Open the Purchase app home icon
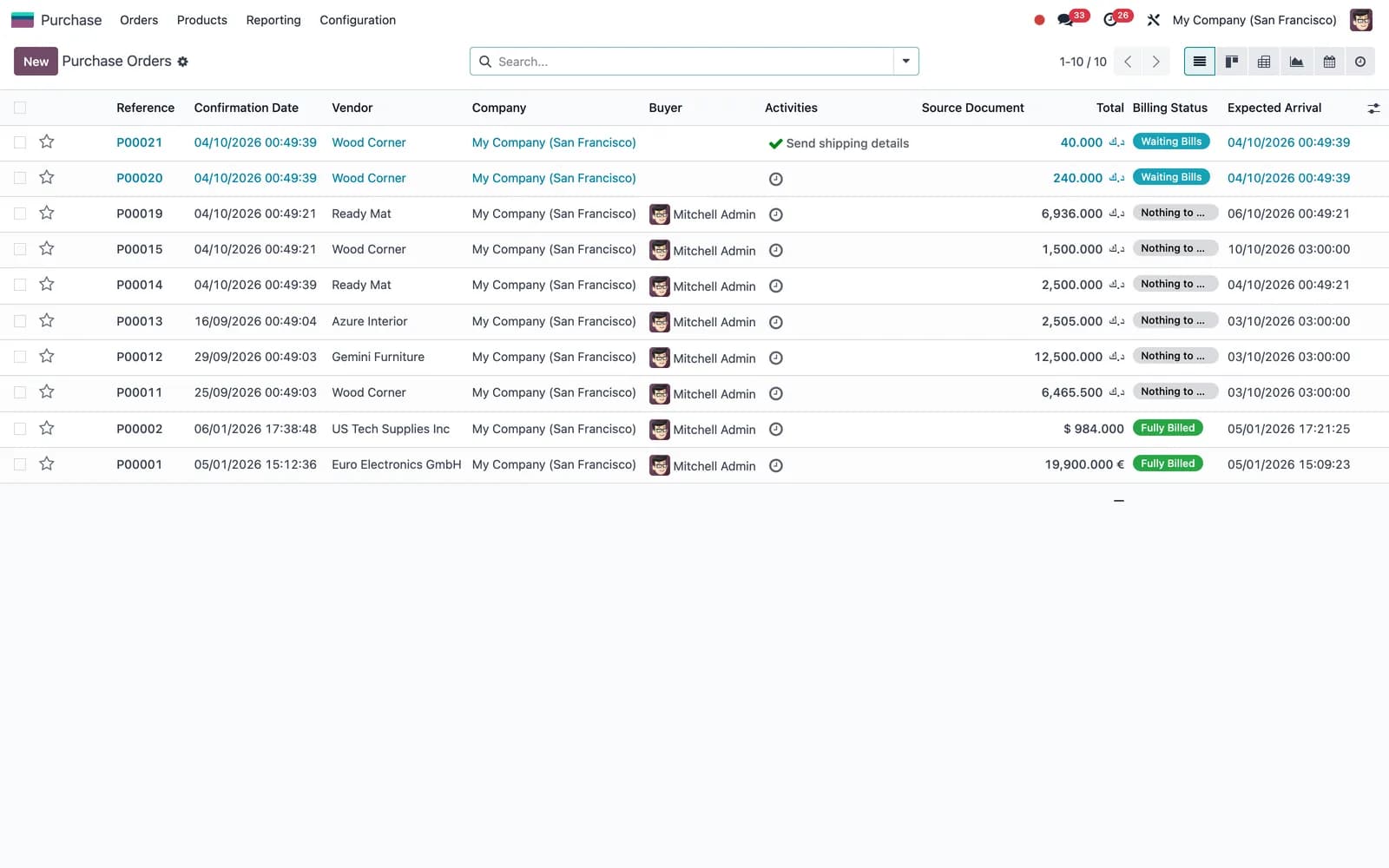 tap(23, 20)
